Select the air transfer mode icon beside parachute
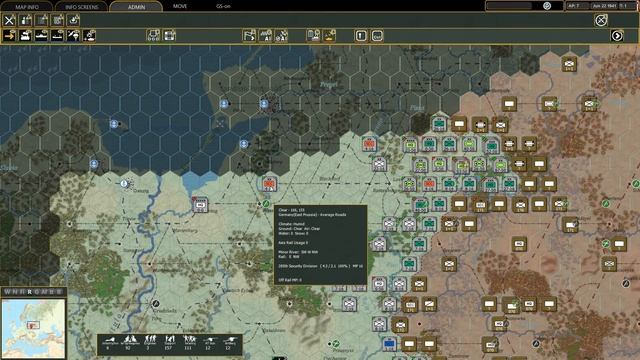This screenshot has height=360, width=640. (x=89, y=36)
